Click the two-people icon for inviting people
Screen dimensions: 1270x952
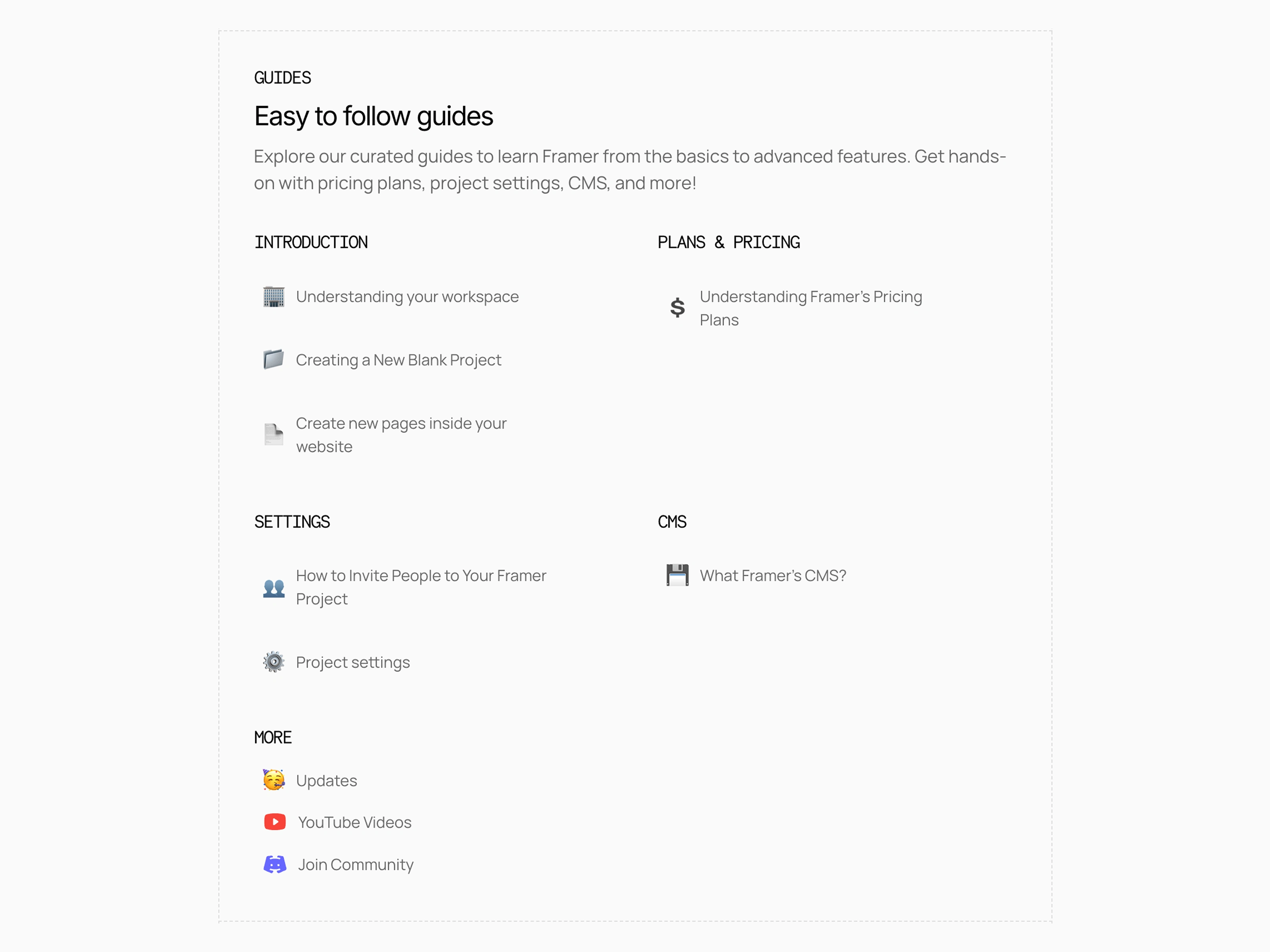pos(274,587)
